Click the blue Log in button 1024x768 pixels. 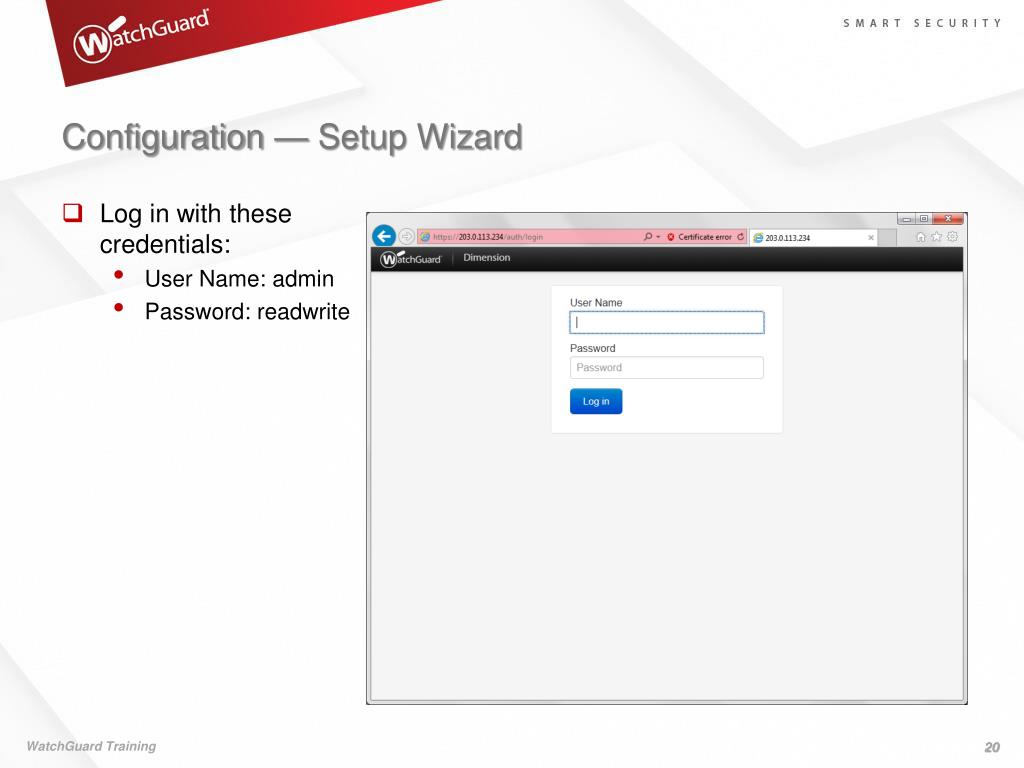point(596,401)
